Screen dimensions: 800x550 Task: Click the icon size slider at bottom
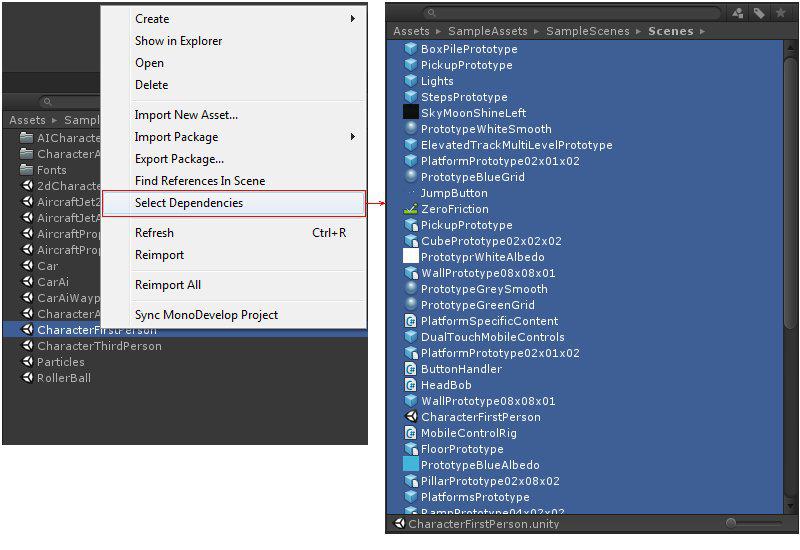click(x=732, y=523)
